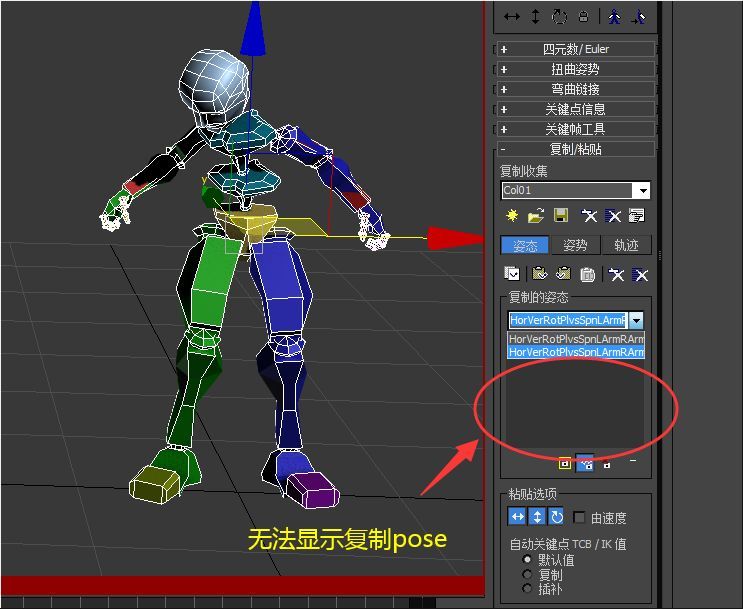Screen dimensions: 743x609
Task: Click the red X-axis gizmo arrow
Action: pos(456,237)
